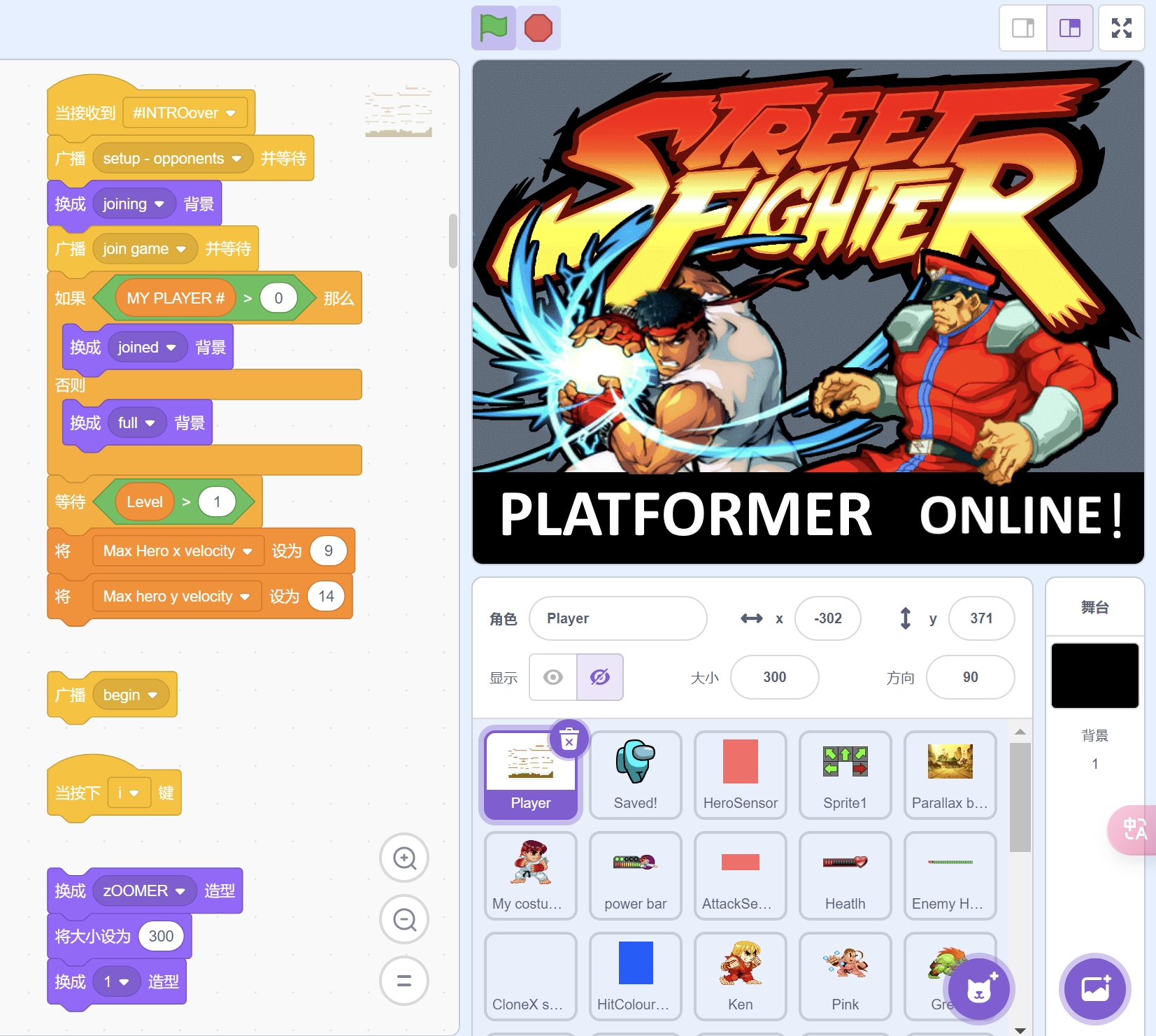The height and width of the screenshot is (1036, 1156).
Task: Edit Max Hero x velocity value 9
Action: (328, 551)
